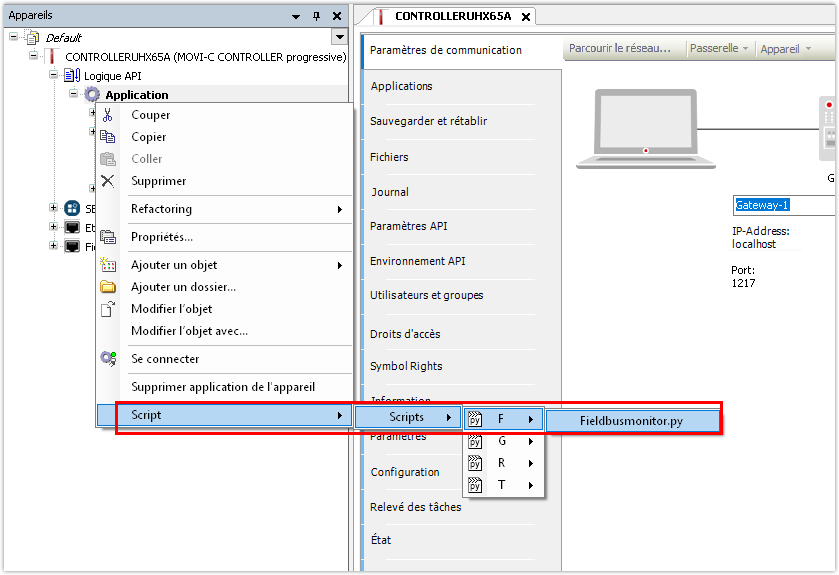Viewport: 839px width, 575px height.
Task: Click the Se connecter gear icon
Action: tap(108, 359)
